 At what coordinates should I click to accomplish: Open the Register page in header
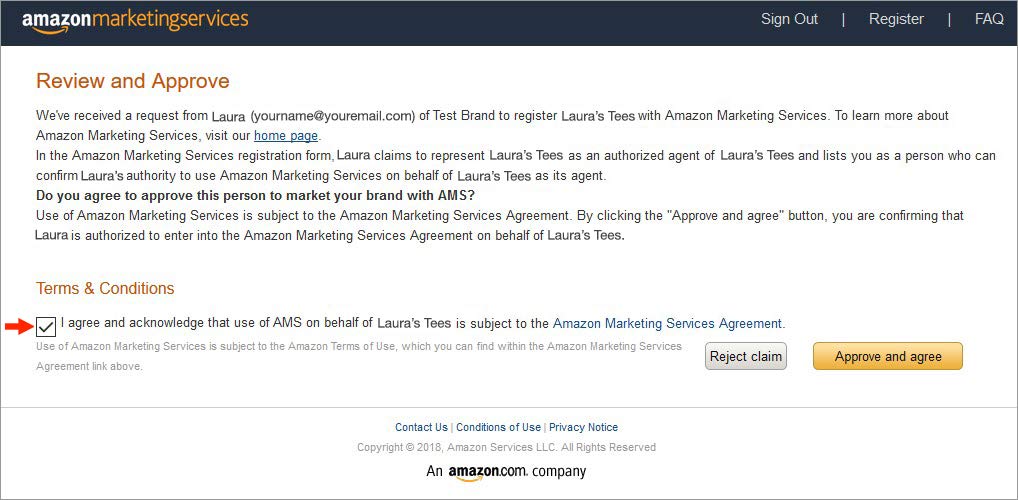click(x=896, y=20)
